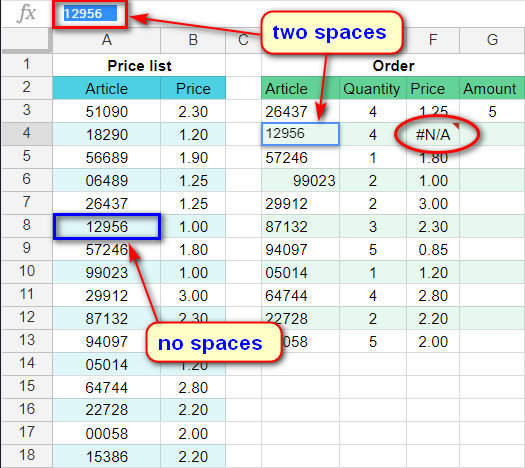Click price 2.00 next to 00058 in column B
This screenshot has width=525, height=468.
(193, 434)
